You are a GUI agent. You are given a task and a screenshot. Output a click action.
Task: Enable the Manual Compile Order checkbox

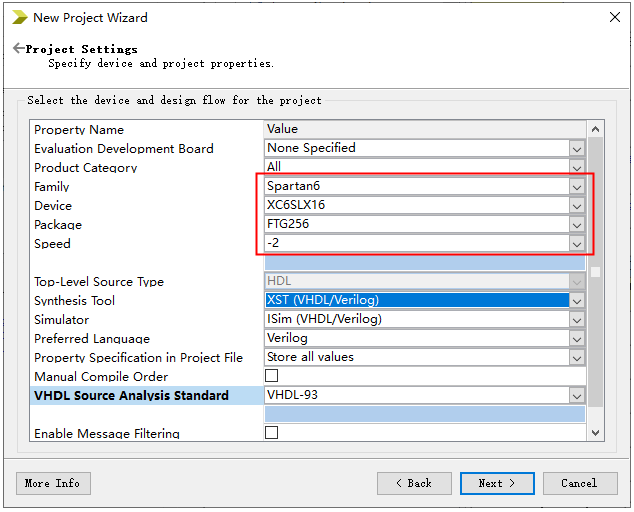point(271,376)
